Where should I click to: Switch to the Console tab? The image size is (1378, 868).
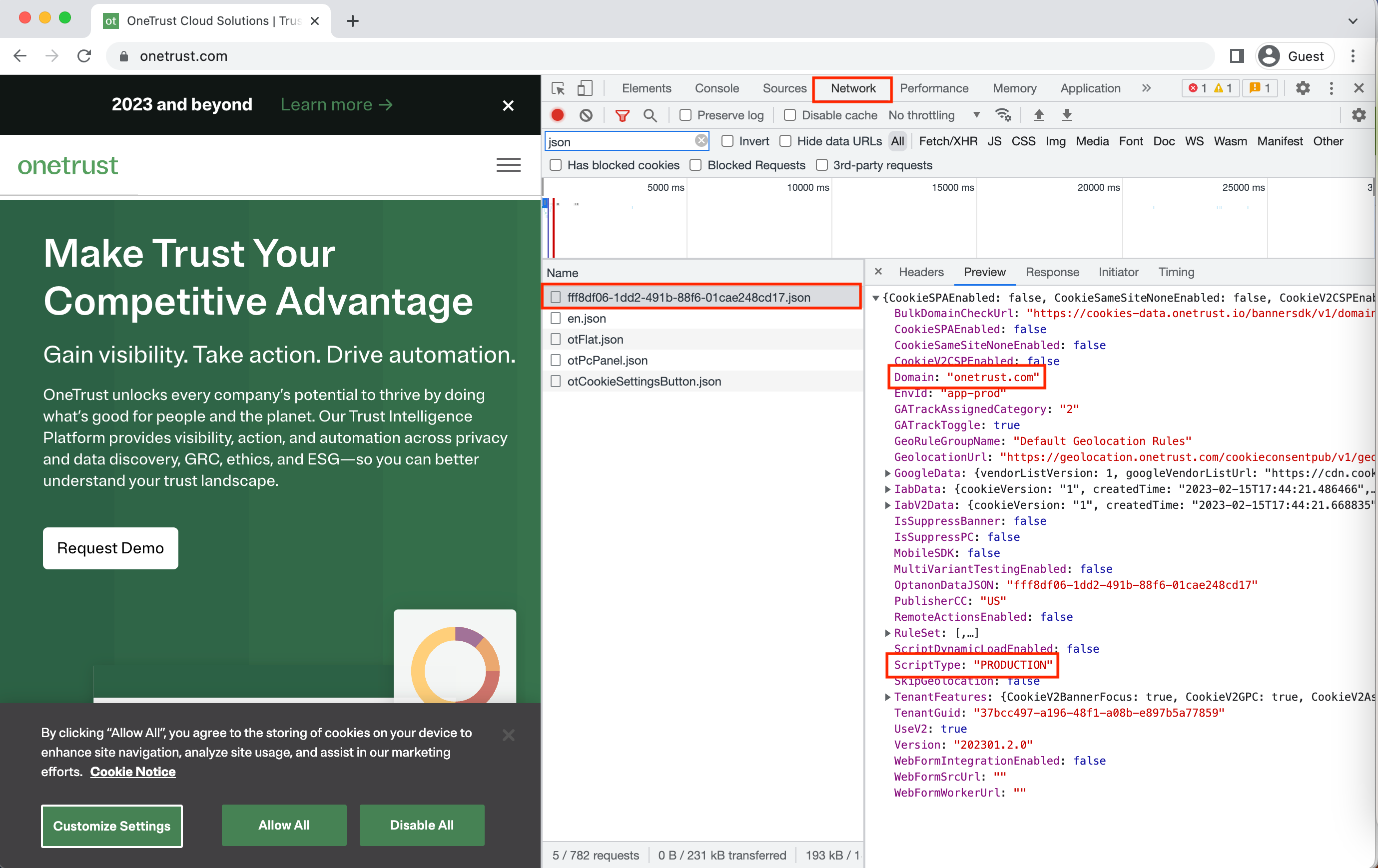(x=716, y=88)
